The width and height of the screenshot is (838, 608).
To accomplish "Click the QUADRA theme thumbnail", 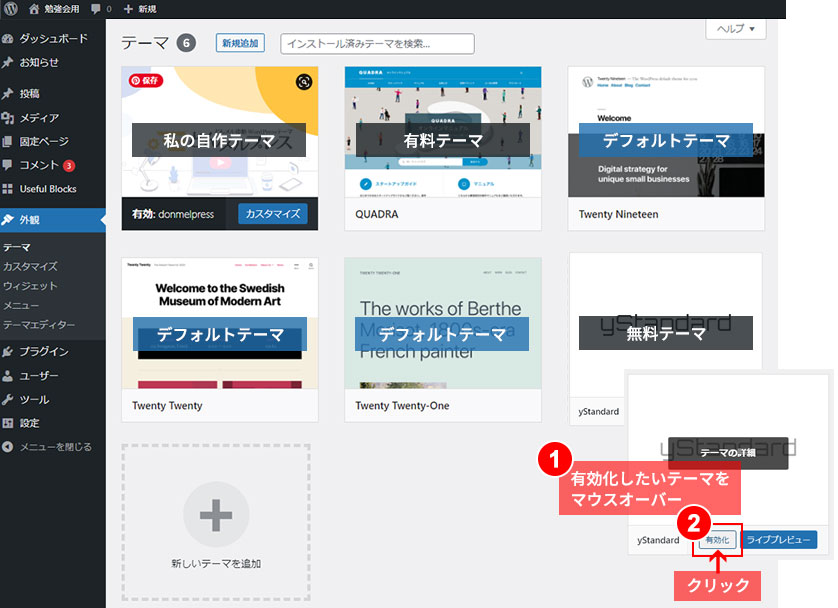I will [443, 132].
